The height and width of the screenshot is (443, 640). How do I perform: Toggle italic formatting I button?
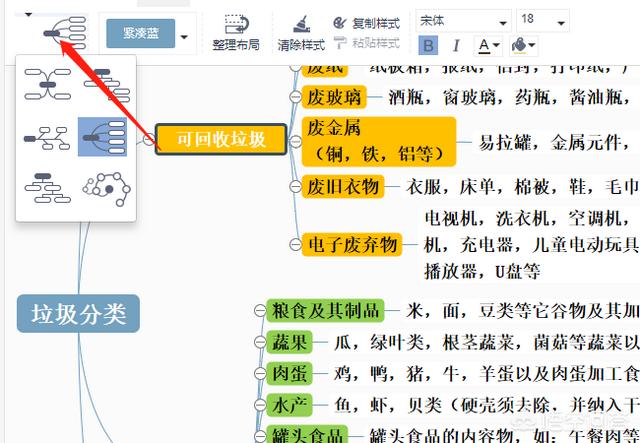point(456,45)
